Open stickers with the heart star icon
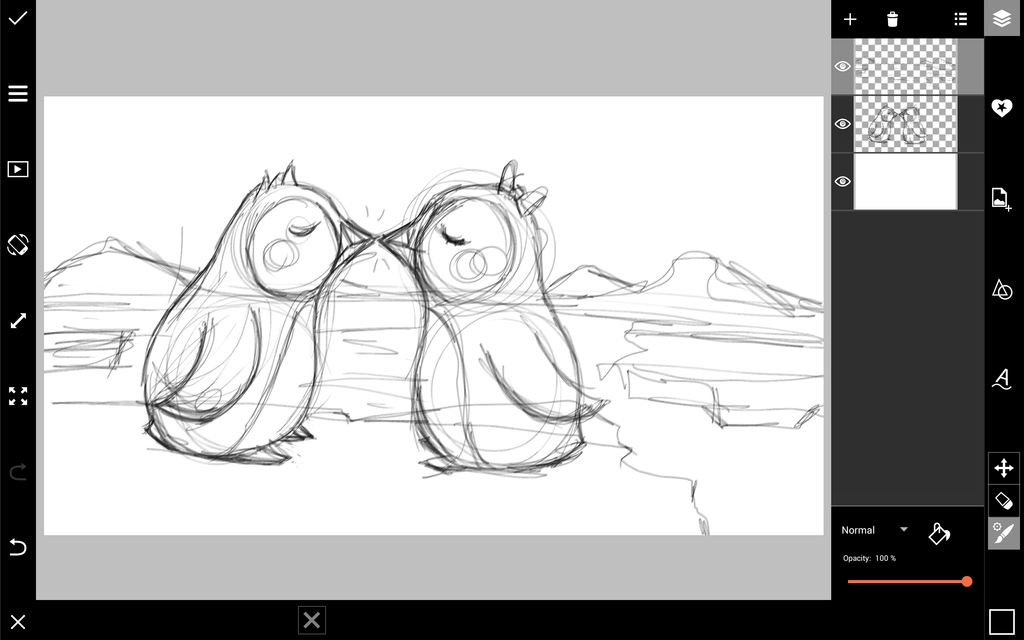Screen dimensions: 1024x640 pyautogui.click(x=1001, y=108)
